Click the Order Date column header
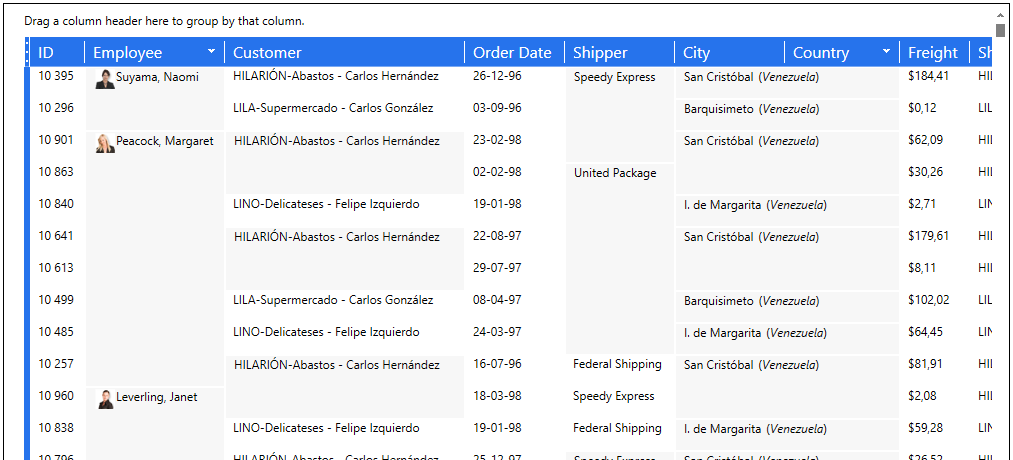This screenshot has height=460, width=1013. pos(512,53)
